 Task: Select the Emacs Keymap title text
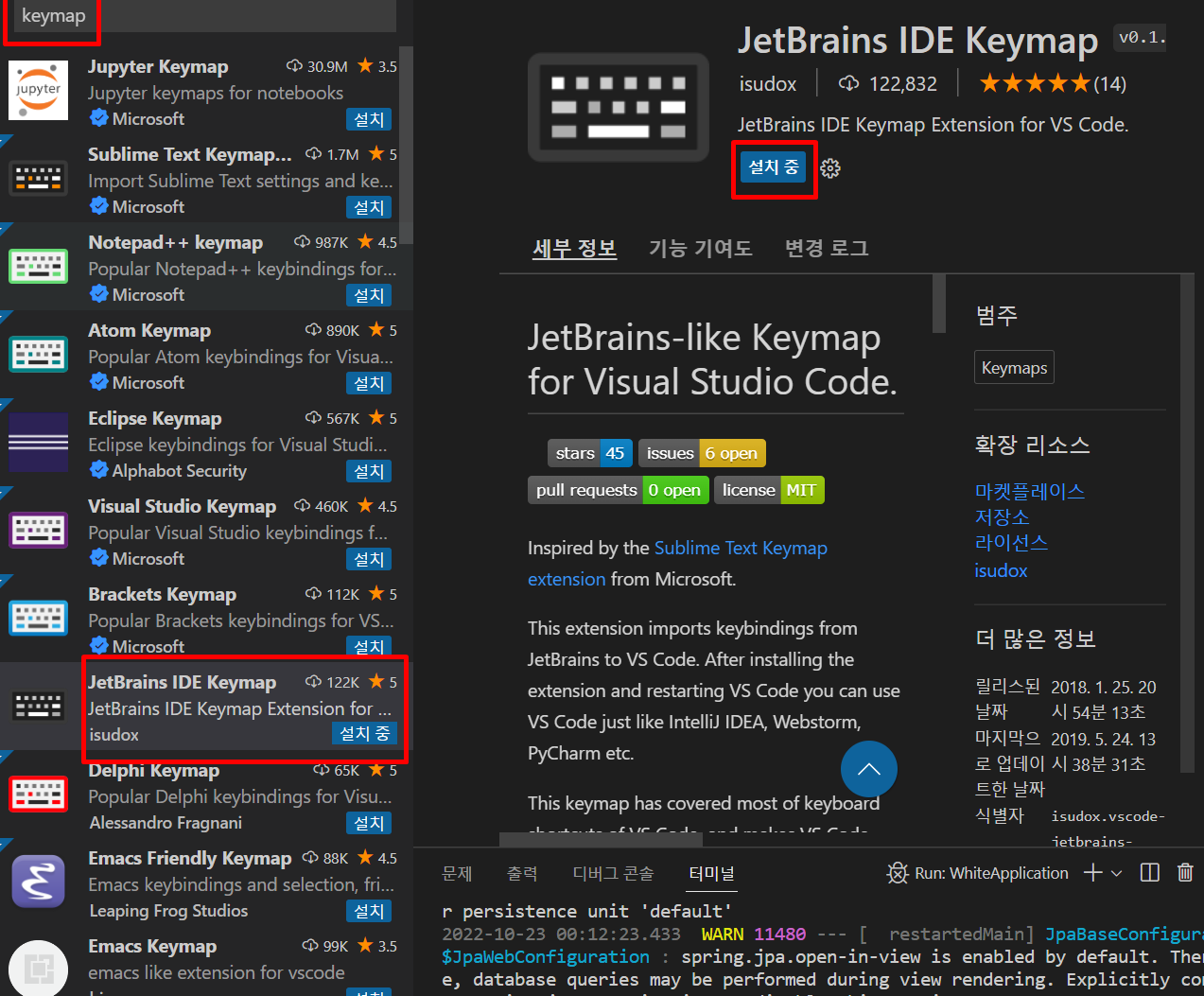click(x=151, y=946)
